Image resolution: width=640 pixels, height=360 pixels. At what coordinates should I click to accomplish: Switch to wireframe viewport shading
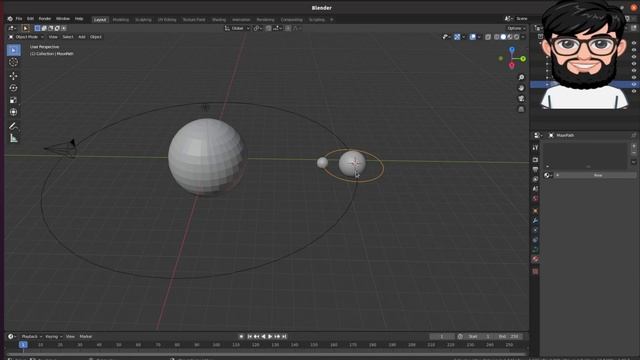[496, 37]
